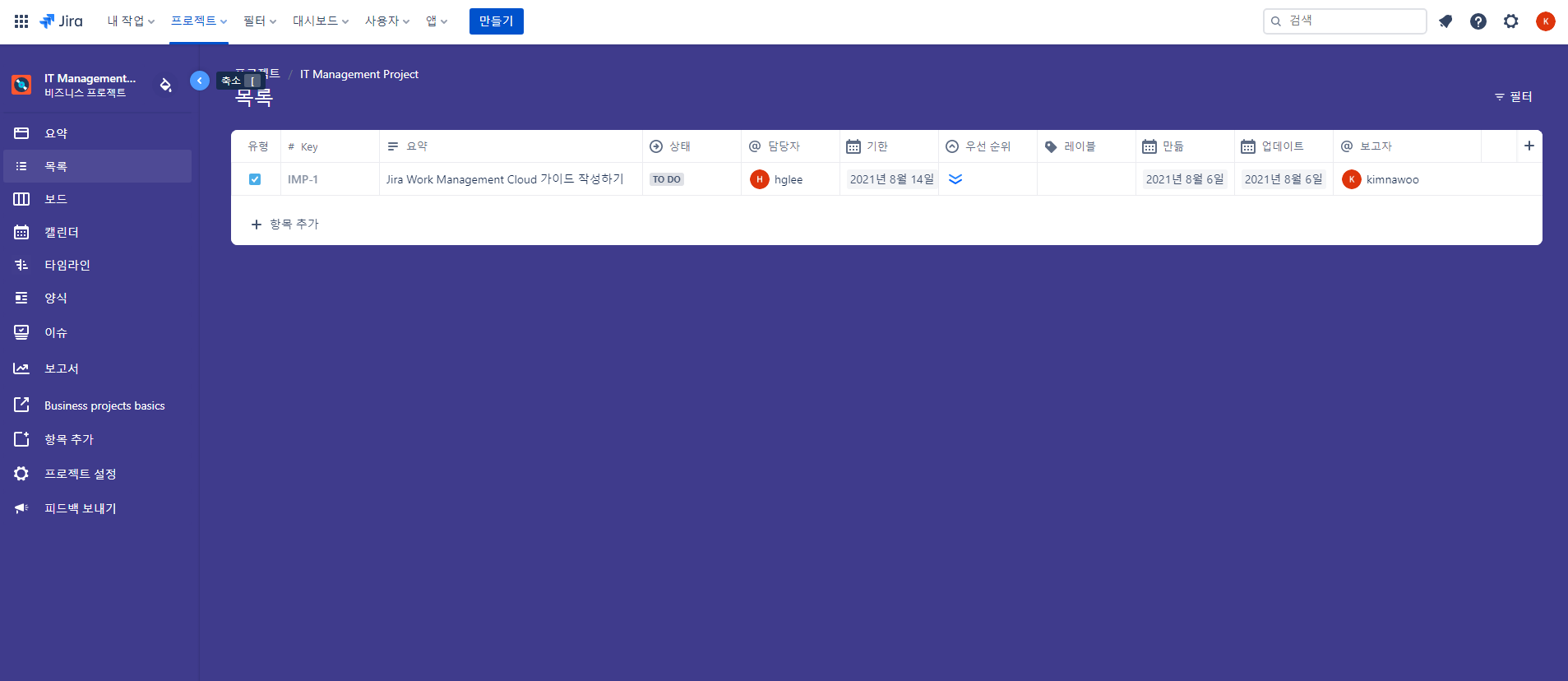
Task: Click the 우선 순위 column header
Action: [988, 146]
